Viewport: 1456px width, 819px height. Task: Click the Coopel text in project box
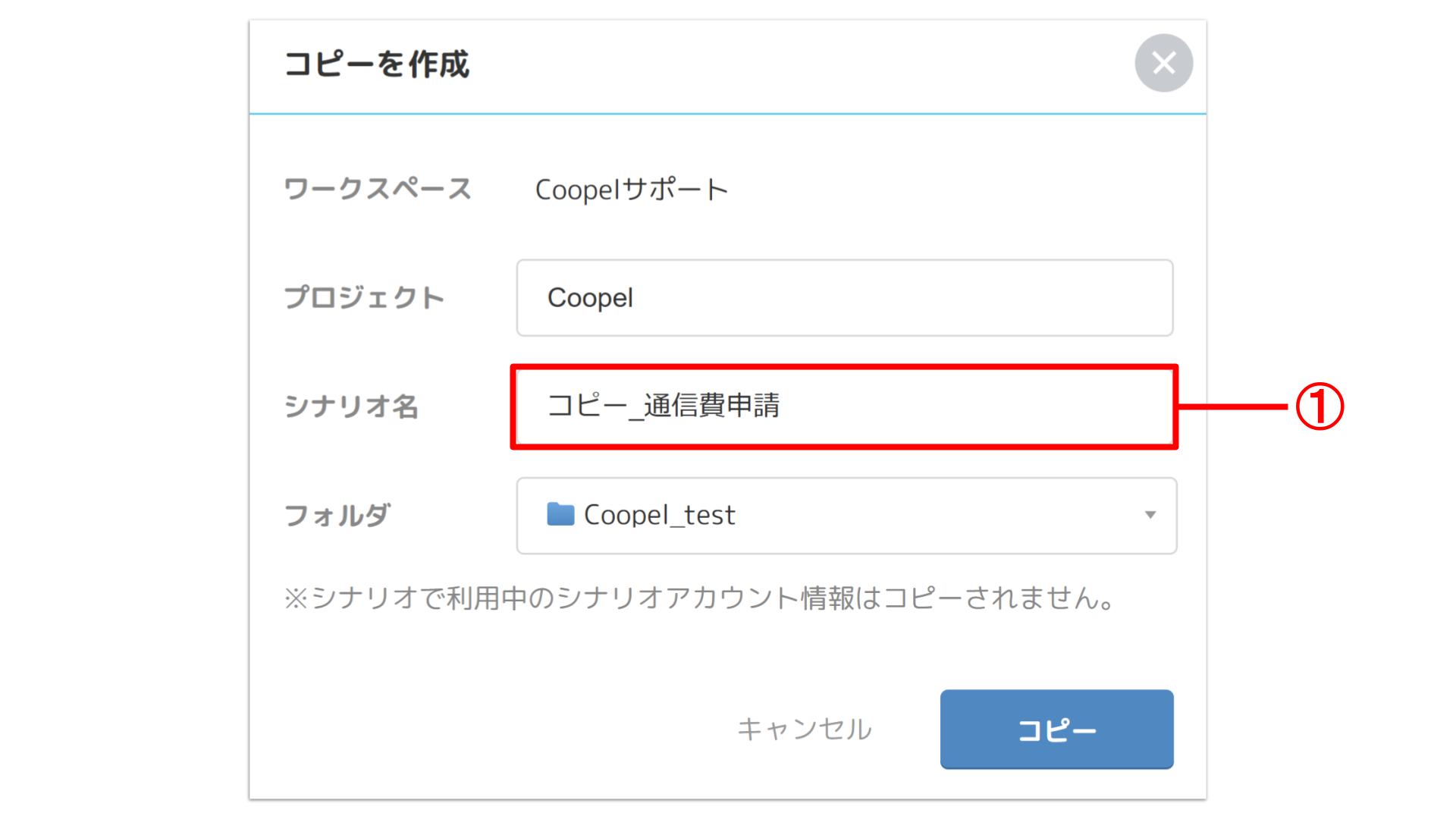pyautogui.click(x=590, y=298)
